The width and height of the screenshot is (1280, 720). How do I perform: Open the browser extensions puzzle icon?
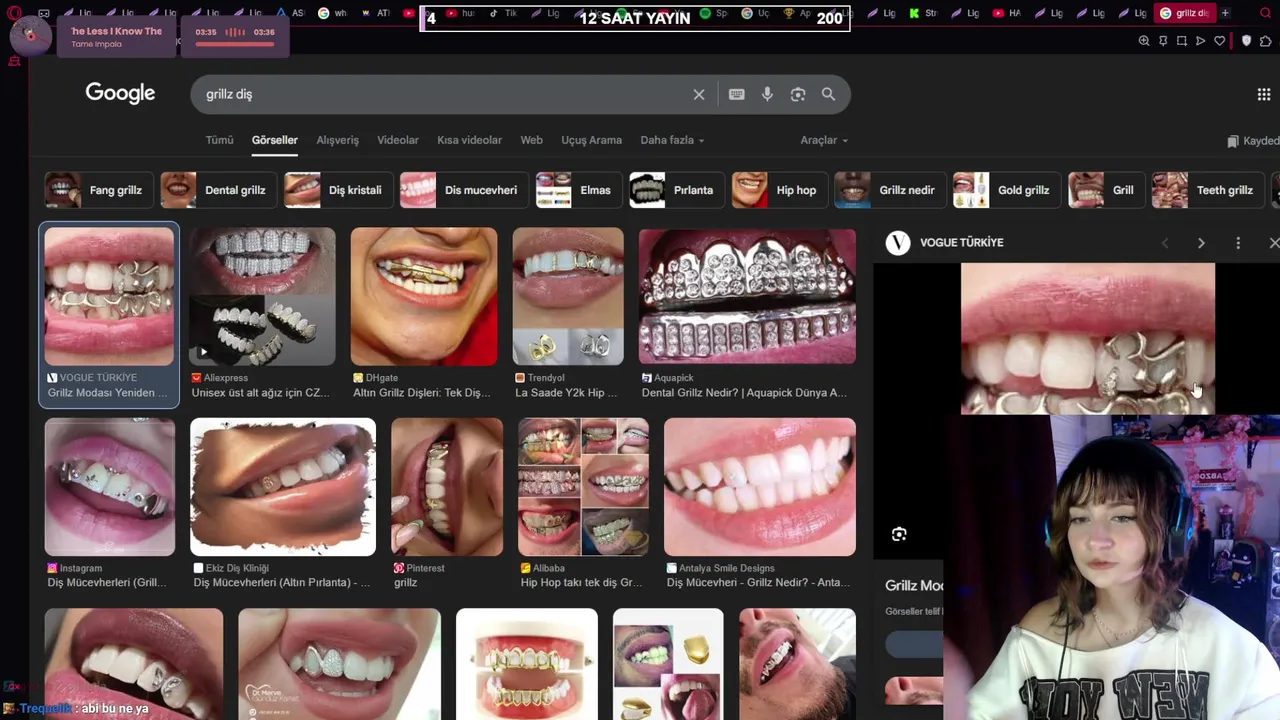(x=1266, y=41)
